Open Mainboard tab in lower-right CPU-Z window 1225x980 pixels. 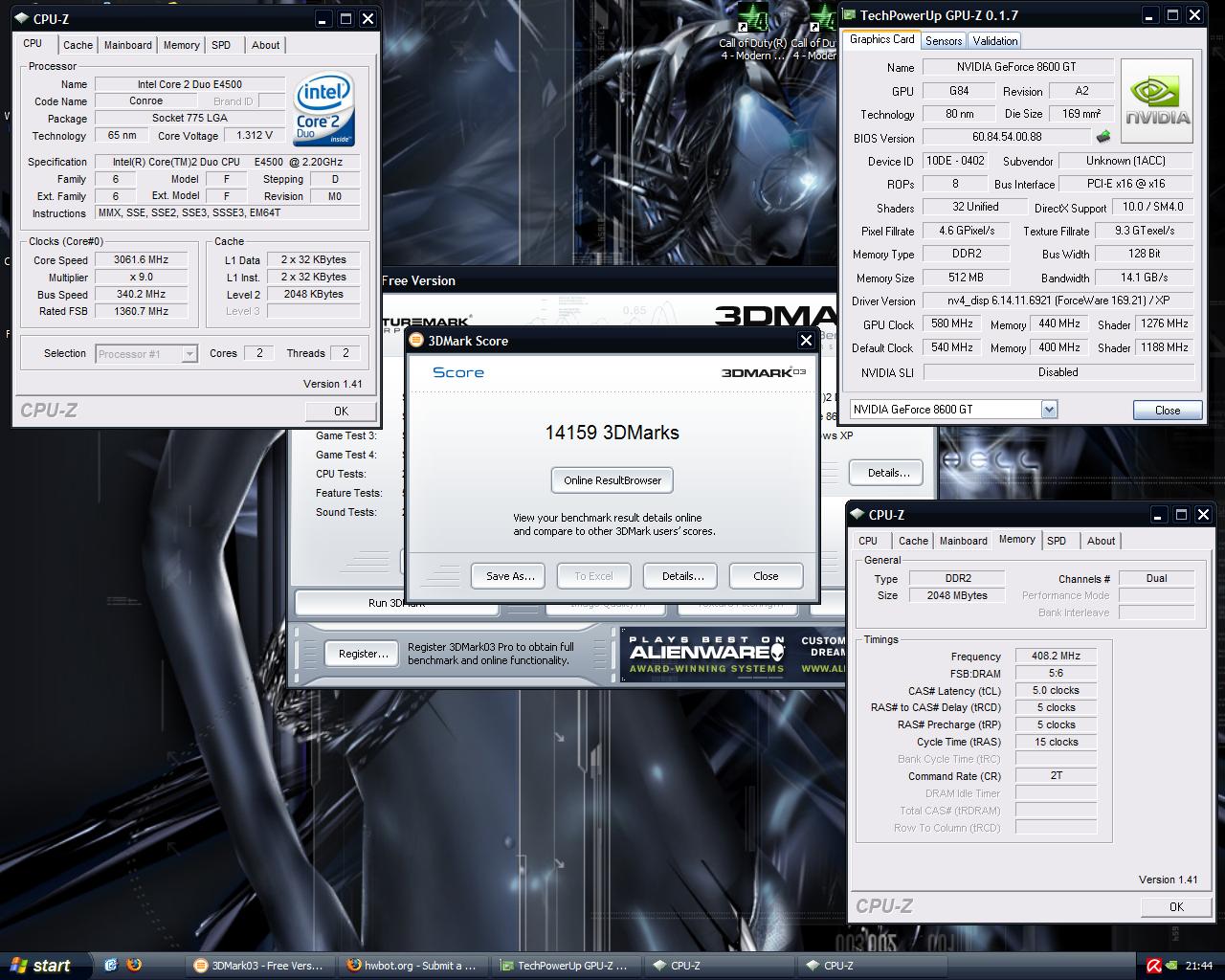click(x=963, y=541)
